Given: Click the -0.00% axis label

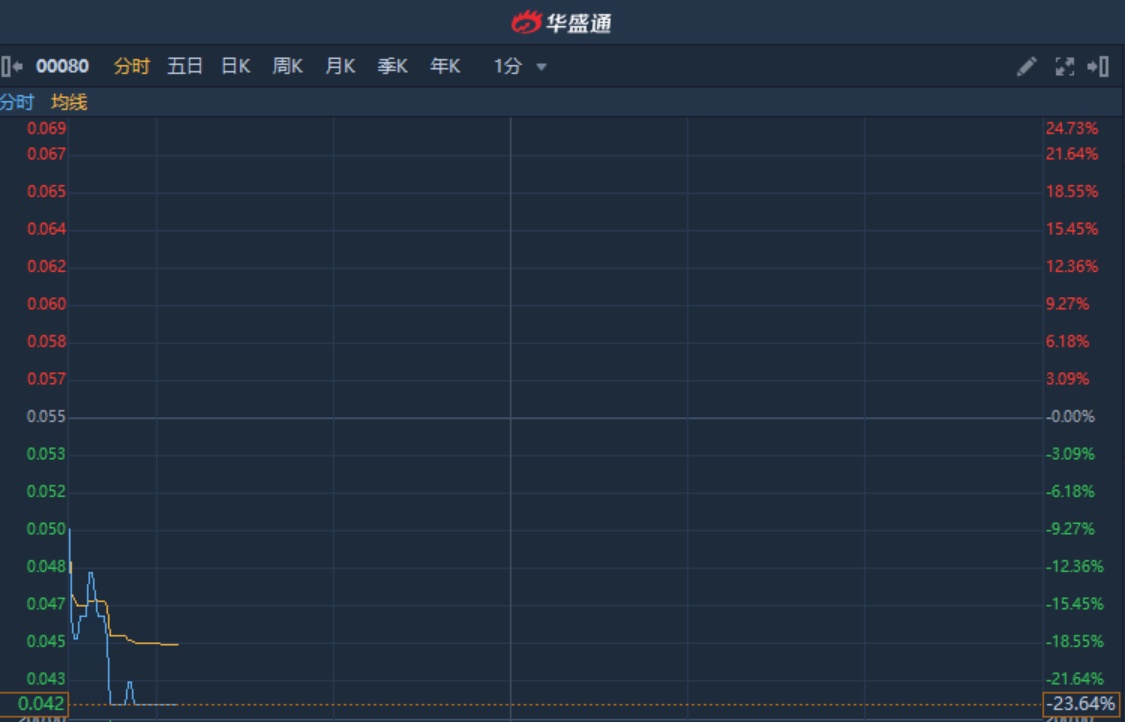Looking at the screenshot, I should pyautogui.click(x=1070, y=416).
